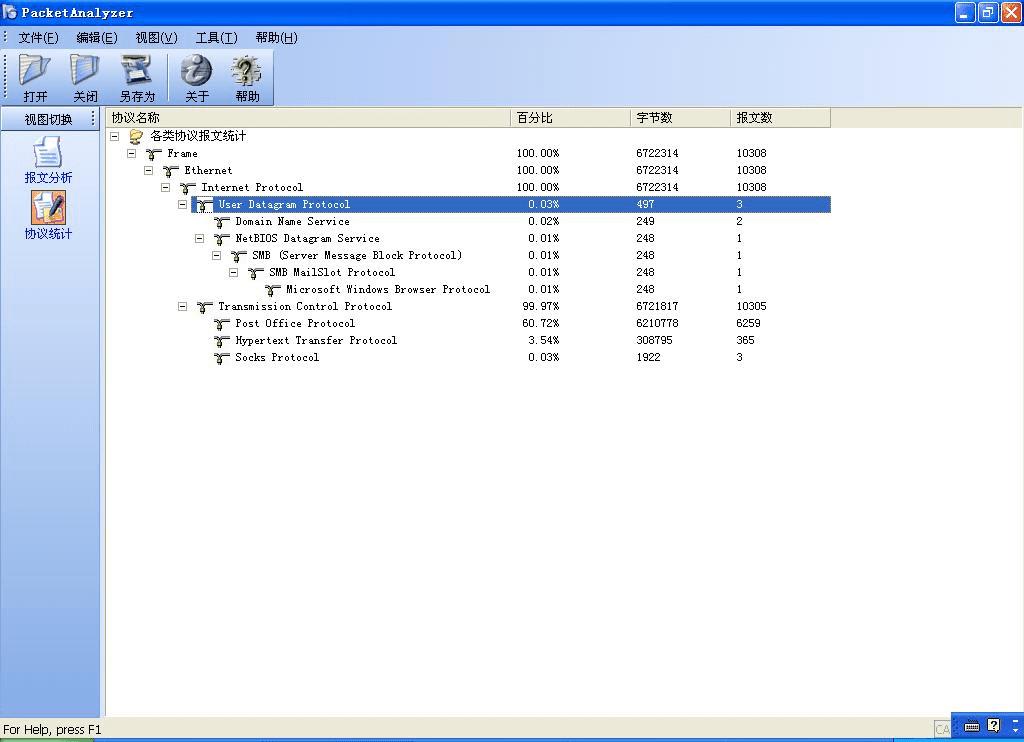Open the 视图(V) menu
The height and width of the screenshot is (742, 1024).
[156, 38]
